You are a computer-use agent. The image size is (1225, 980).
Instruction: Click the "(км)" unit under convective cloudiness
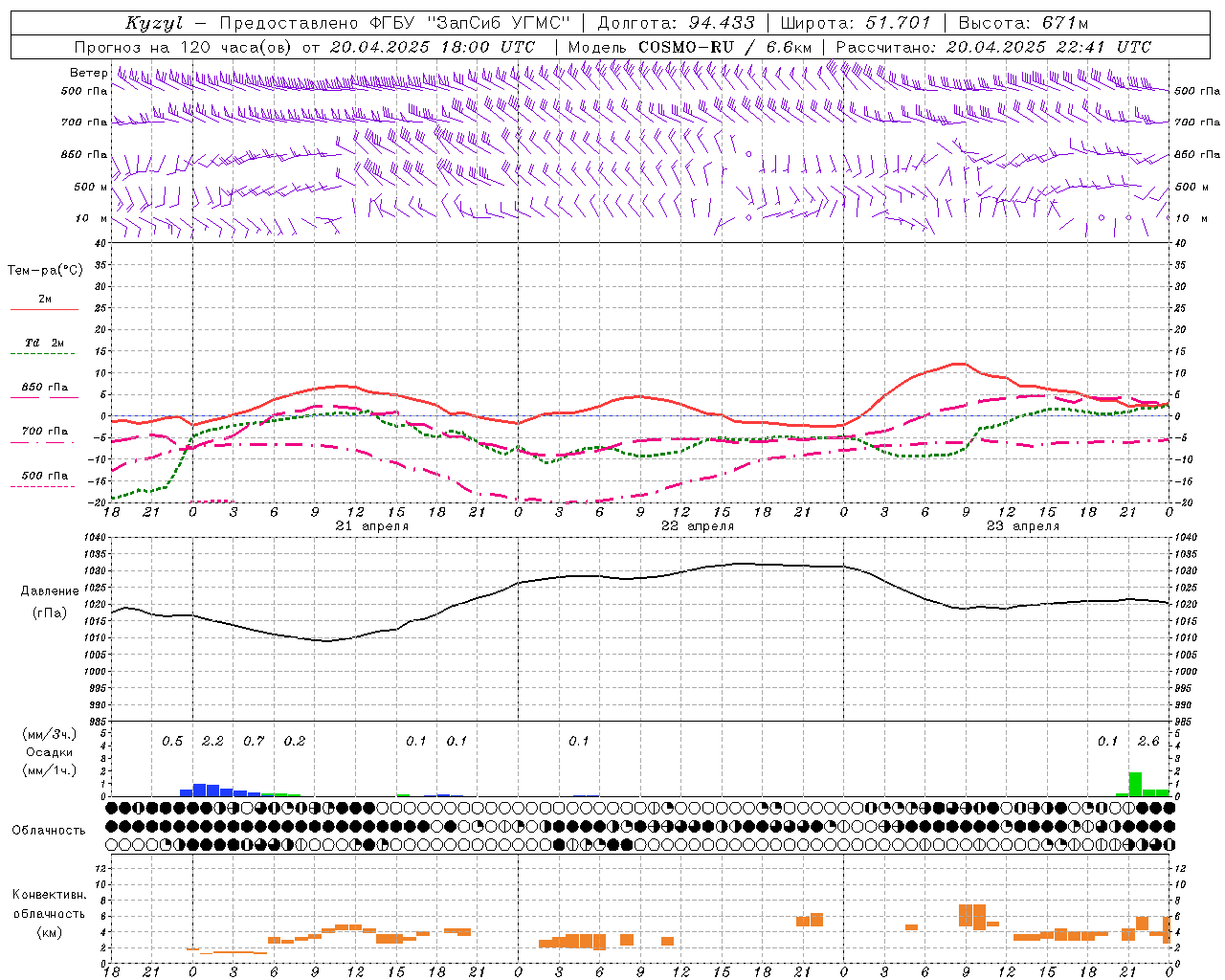(x=49, y=931)
